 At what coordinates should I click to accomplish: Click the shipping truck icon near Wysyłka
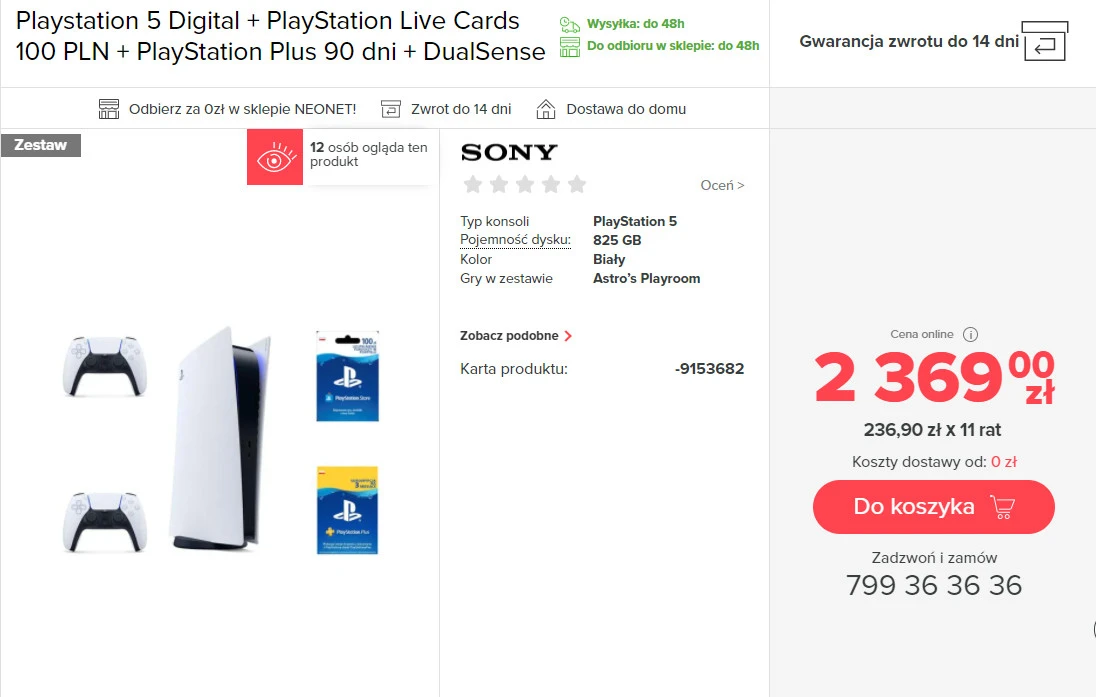pyautogui.click(x=570, y=25)
